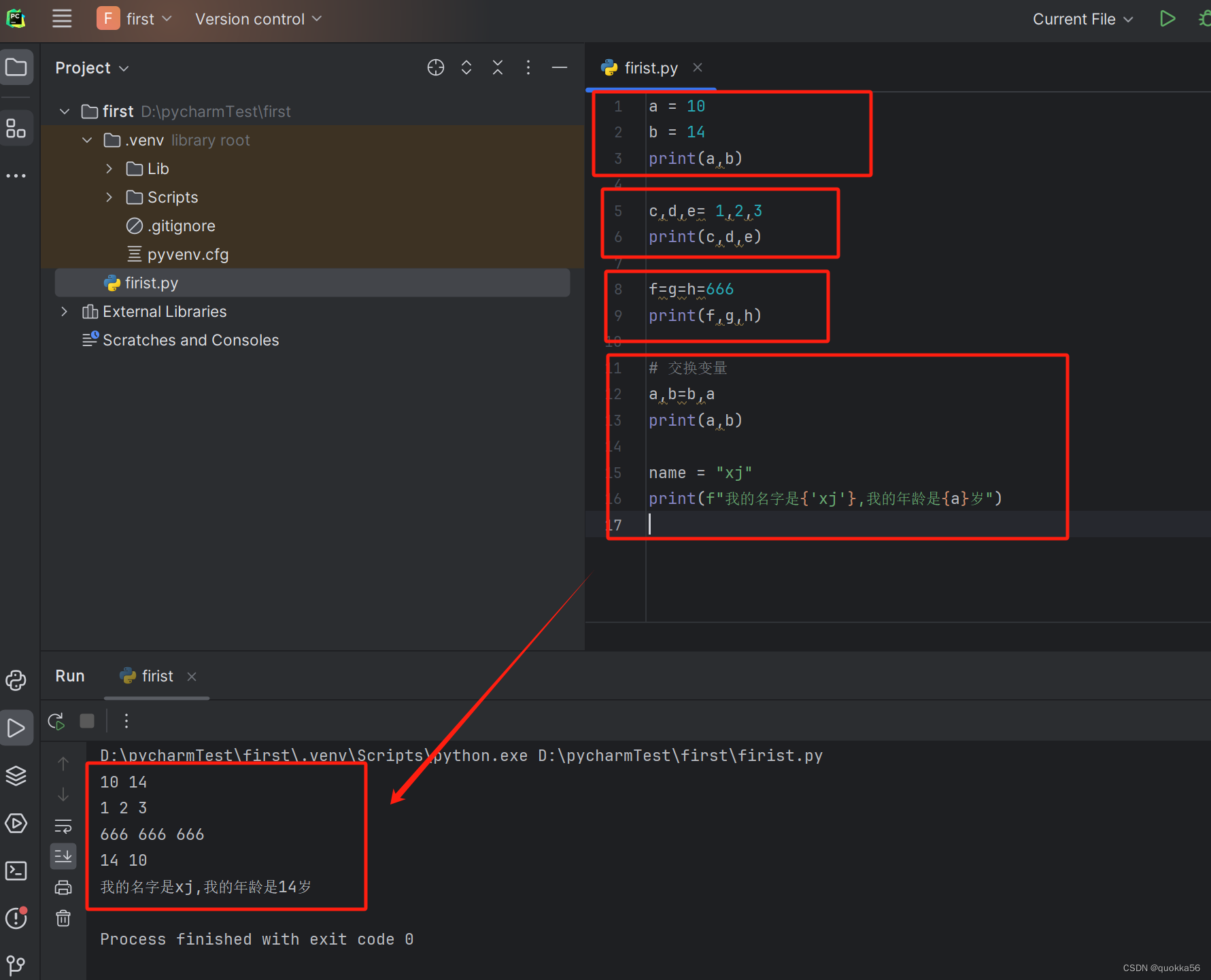Click the name = "xj" code line

click(x=700, y=473)
